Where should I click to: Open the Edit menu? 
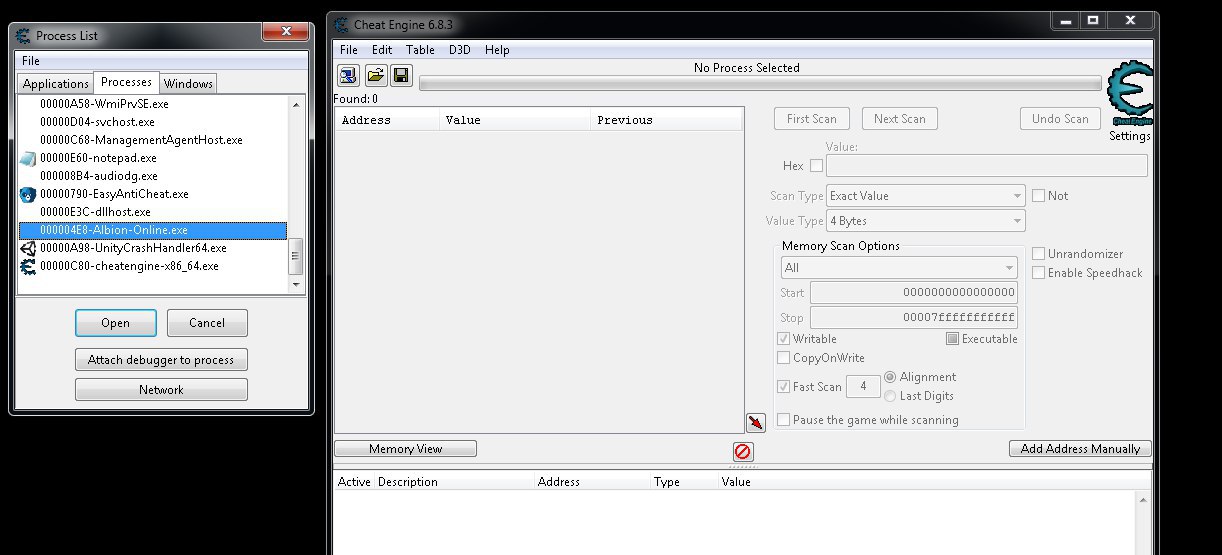coord(382,50)
